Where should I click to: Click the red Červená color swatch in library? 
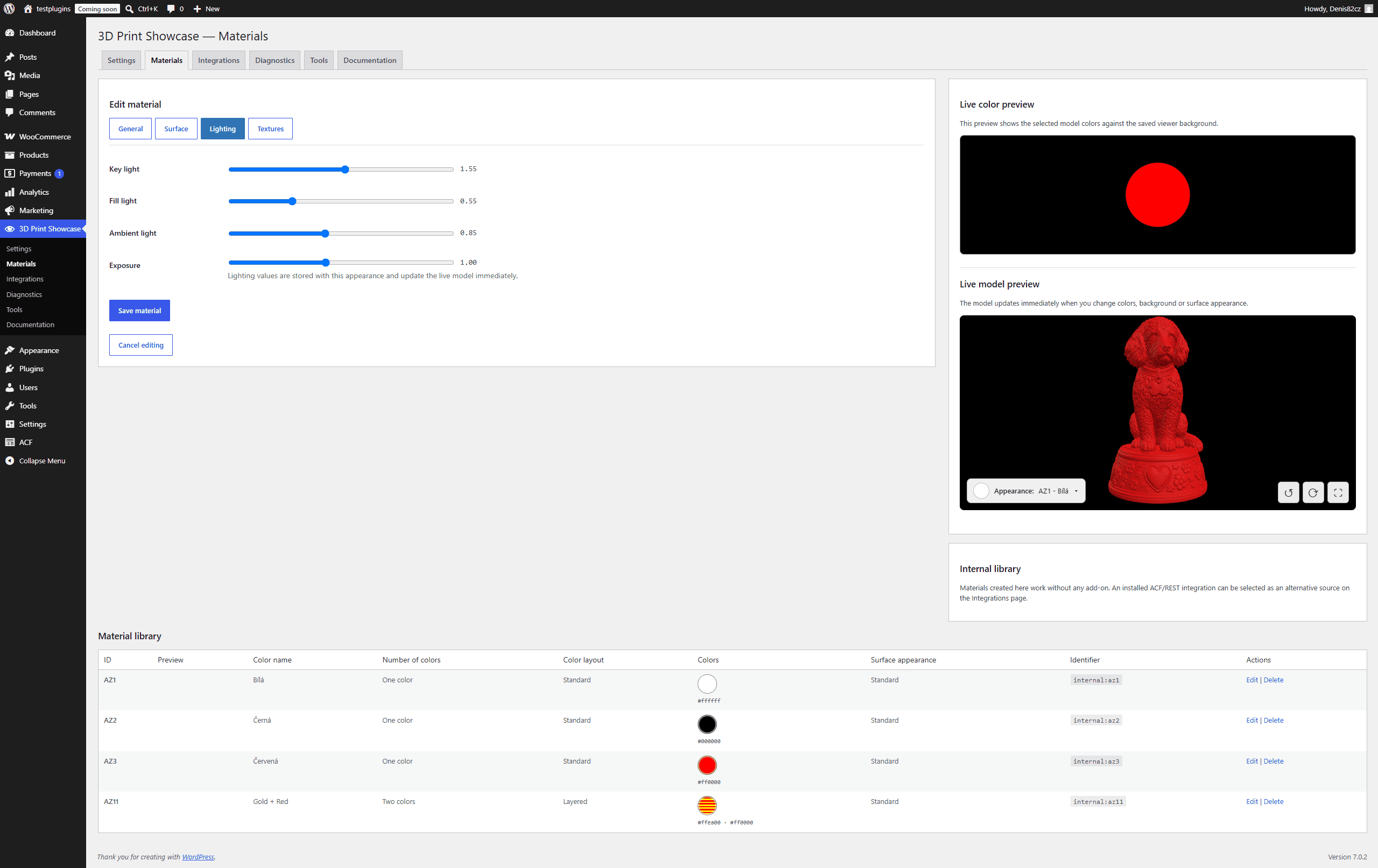coord(707,765)
